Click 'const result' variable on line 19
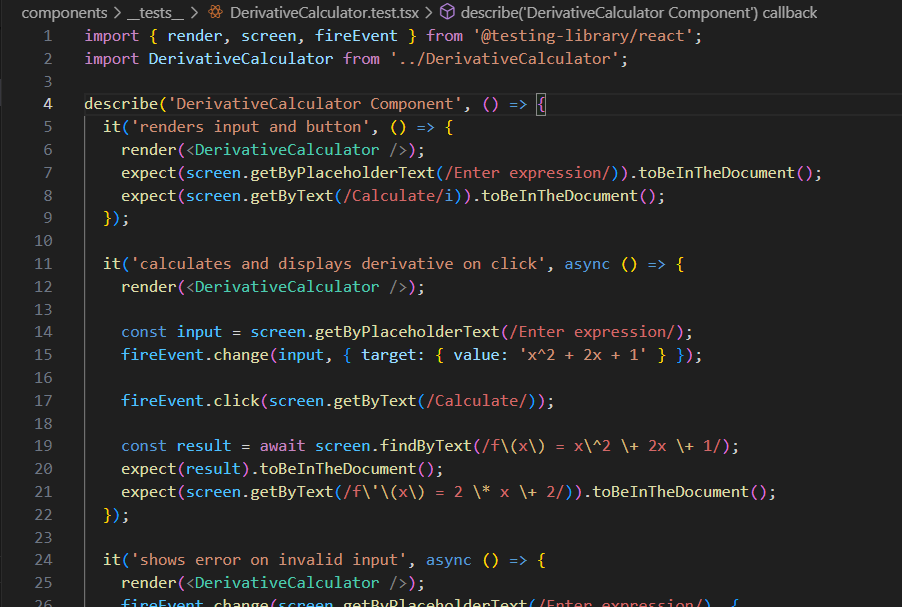Screen dimensions: 902x607 [176, 446]
